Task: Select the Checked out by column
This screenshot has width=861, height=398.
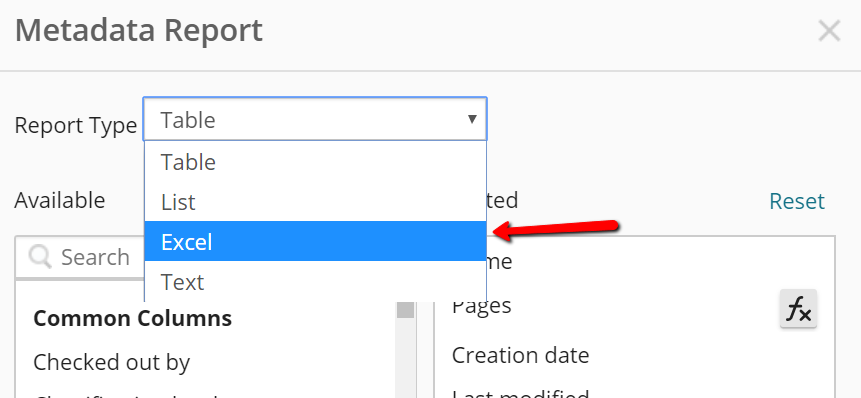Action: [x=111, y=362]
